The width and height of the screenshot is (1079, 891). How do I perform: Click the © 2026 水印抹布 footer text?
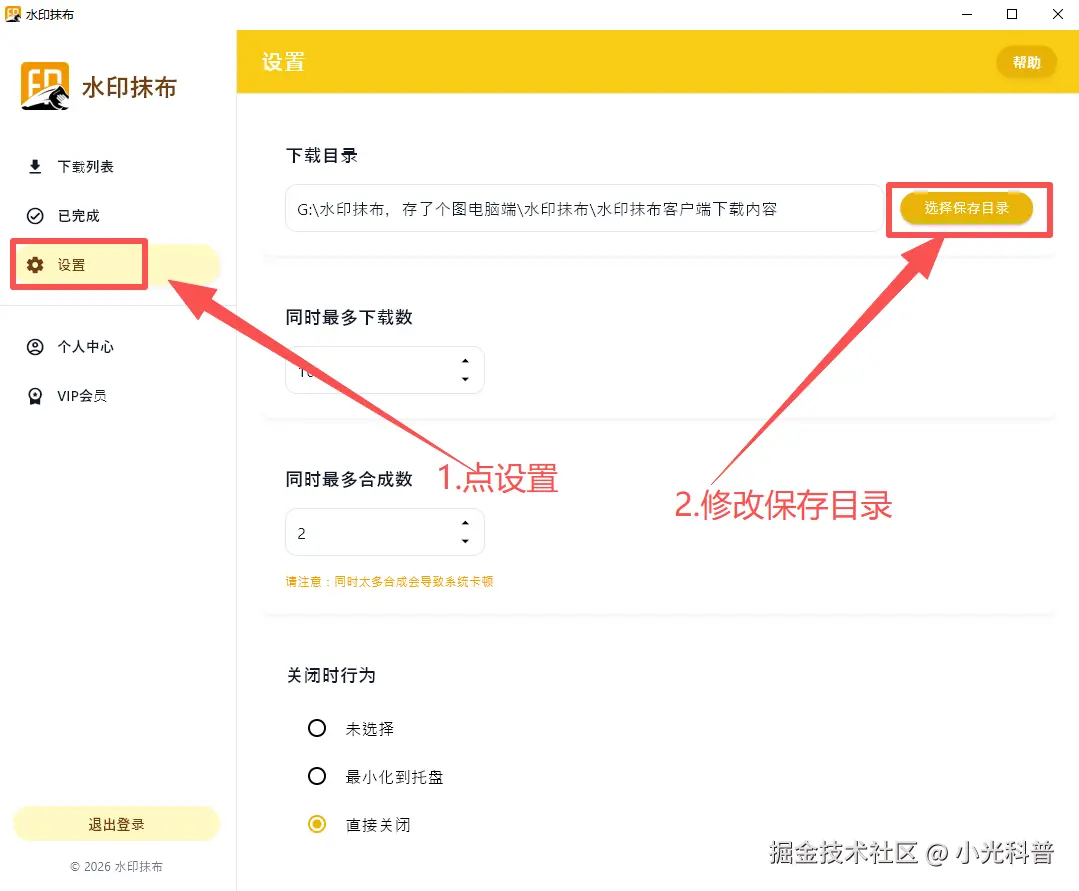(x=116, y=867)
